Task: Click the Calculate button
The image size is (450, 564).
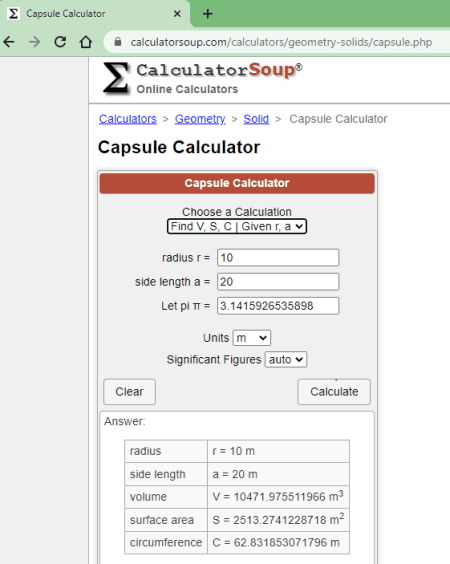Action: pos(334,391)
